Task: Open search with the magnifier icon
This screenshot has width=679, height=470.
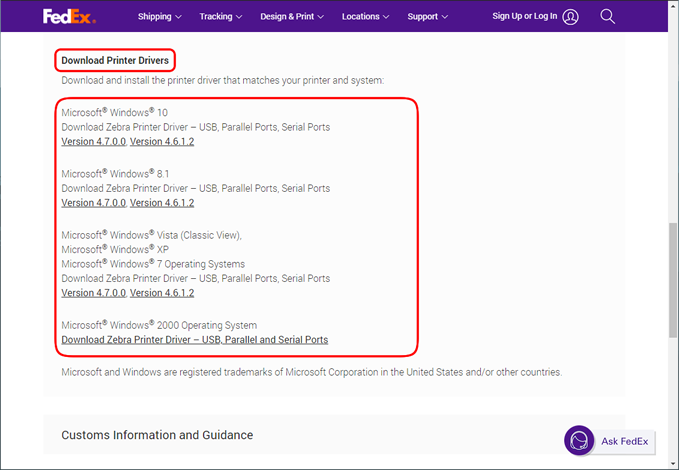Action: coord(607,16)
